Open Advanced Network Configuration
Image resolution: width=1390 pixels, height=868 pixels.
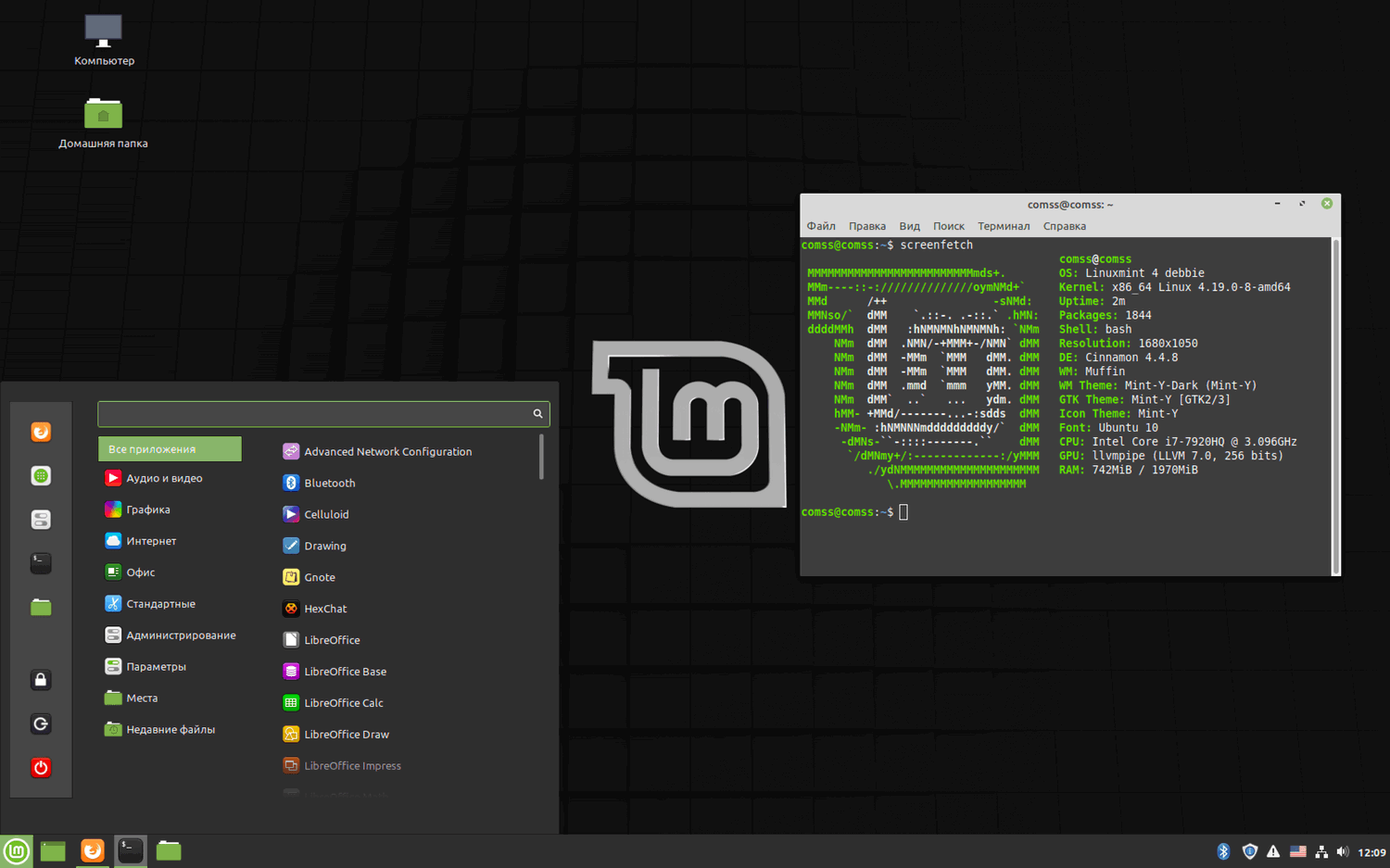tap(388, 451)
